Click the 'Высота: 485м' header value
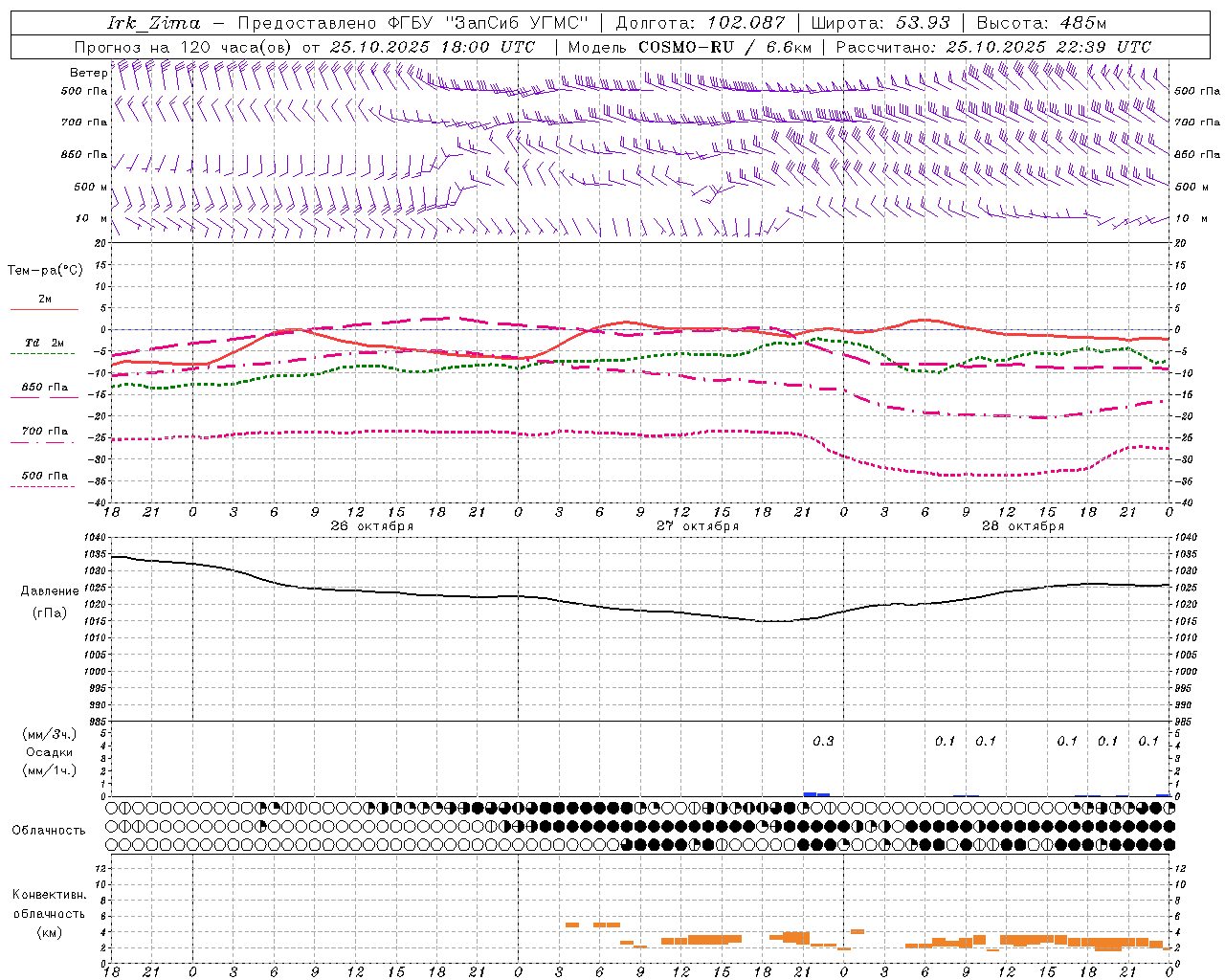The image size is (1225, 980). (1041, 23)
